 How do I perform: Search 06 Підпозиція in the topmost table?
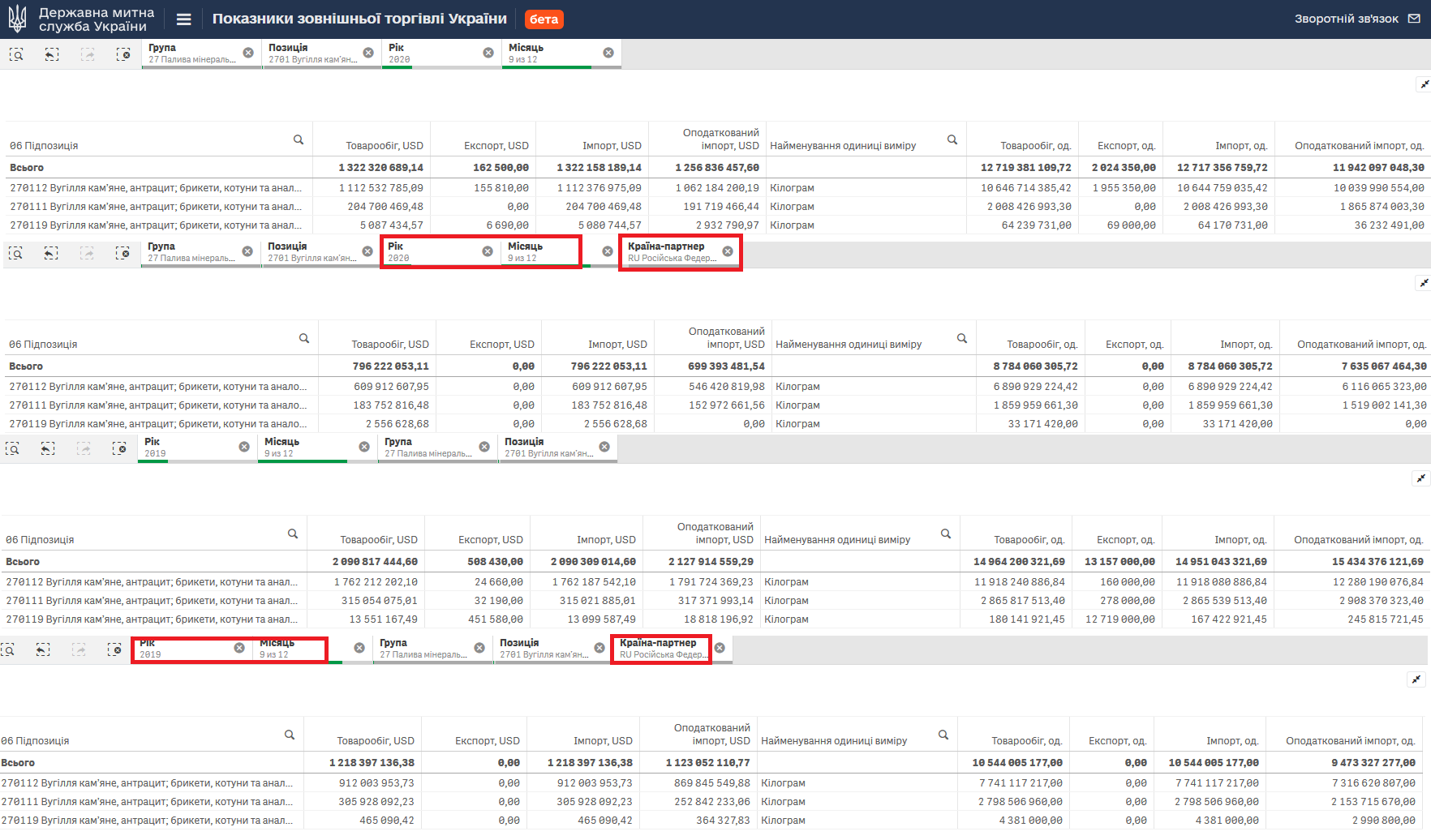pos(299,139)
